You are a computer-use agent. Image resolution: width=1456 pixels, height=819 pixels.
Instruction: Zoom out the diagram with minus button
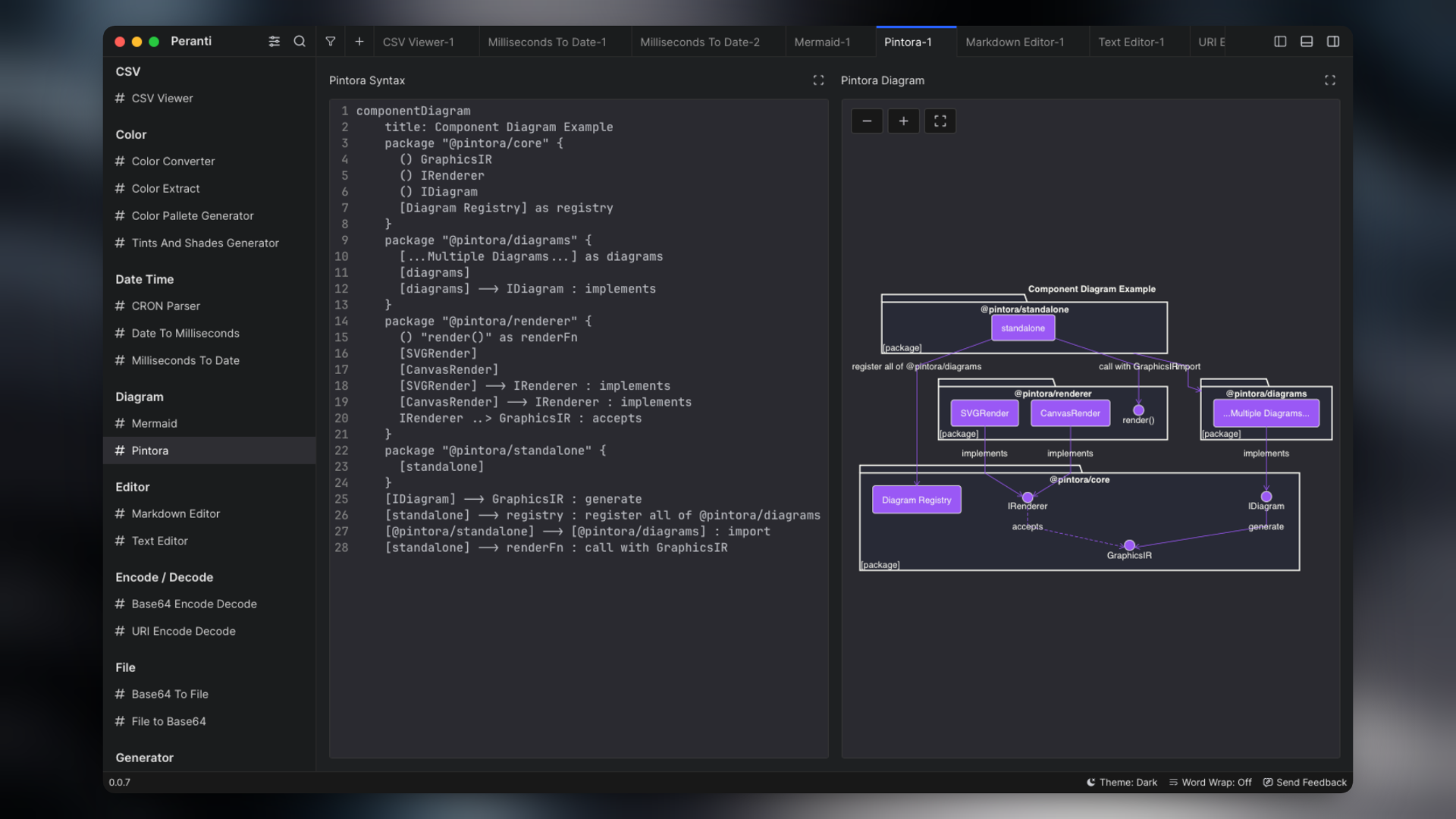pyautogui.click(x=867, y=121)
